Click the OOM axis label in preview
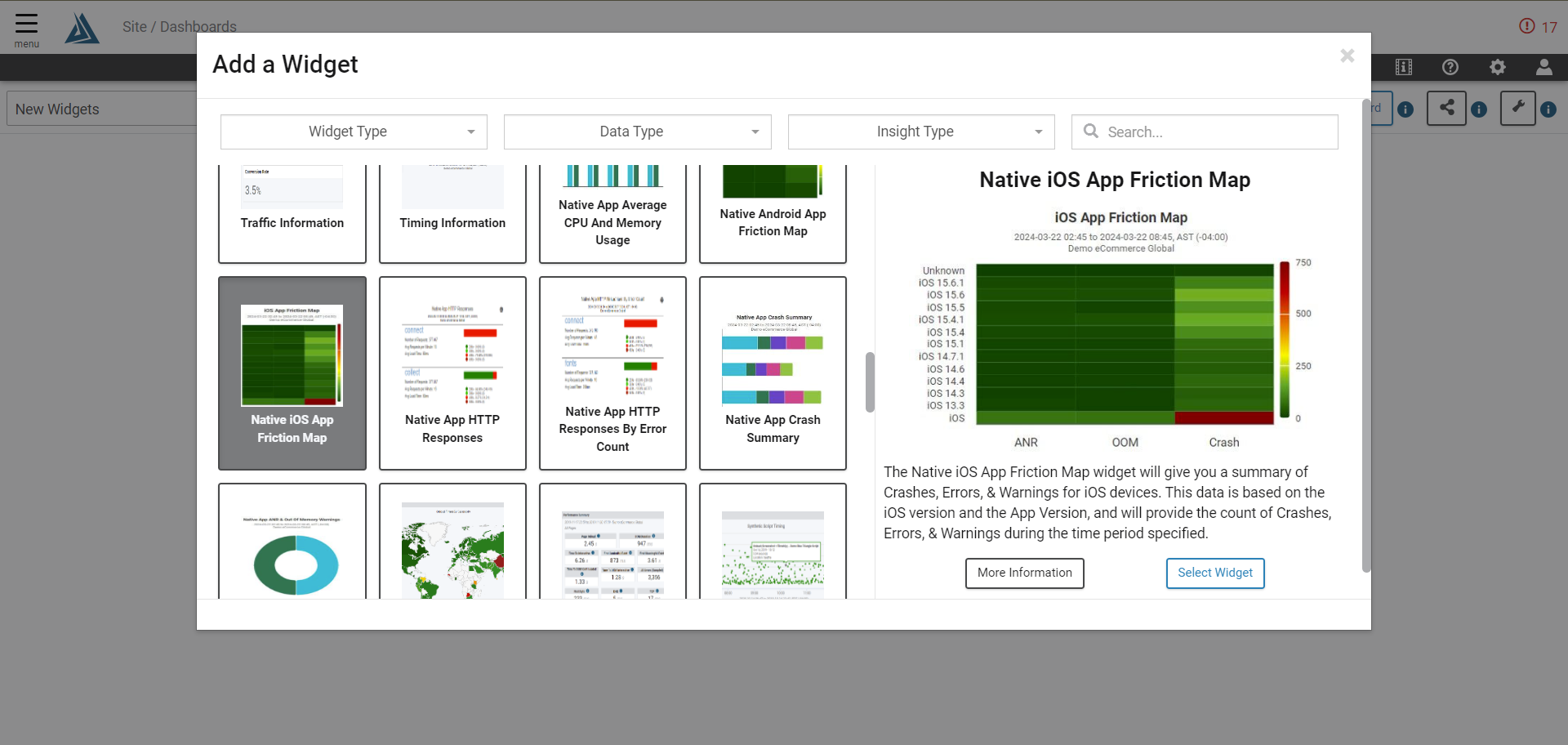 1125,443
